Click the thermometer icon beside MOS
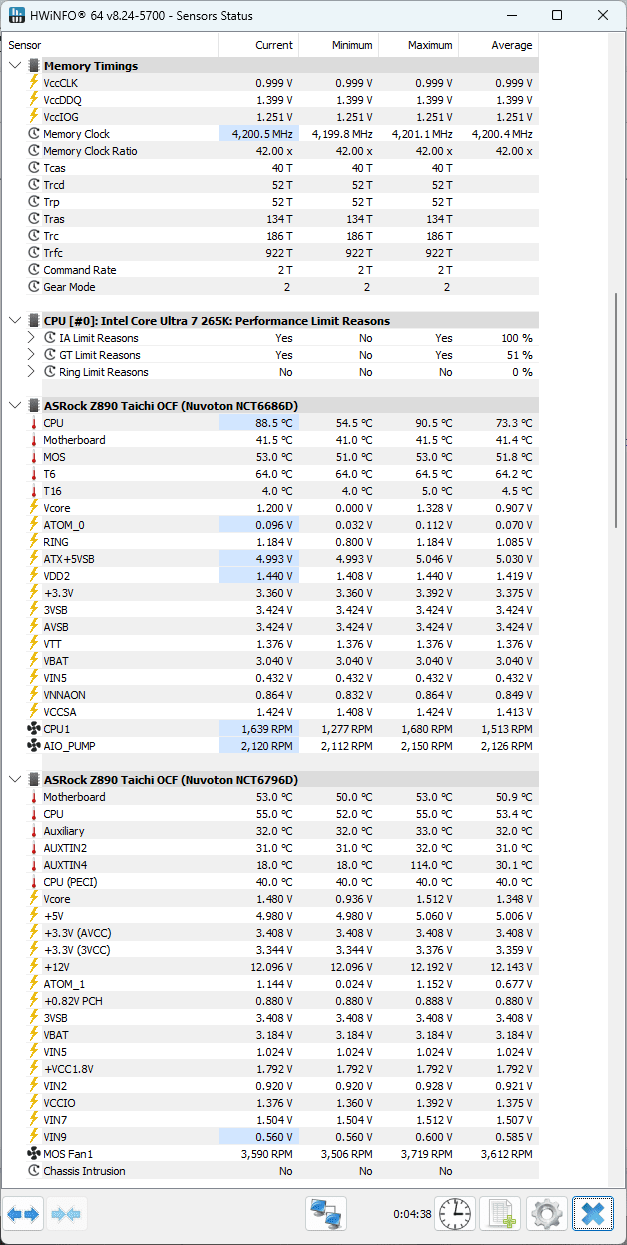The height and width of the screenshot is (1245, 627). (34, 457)
